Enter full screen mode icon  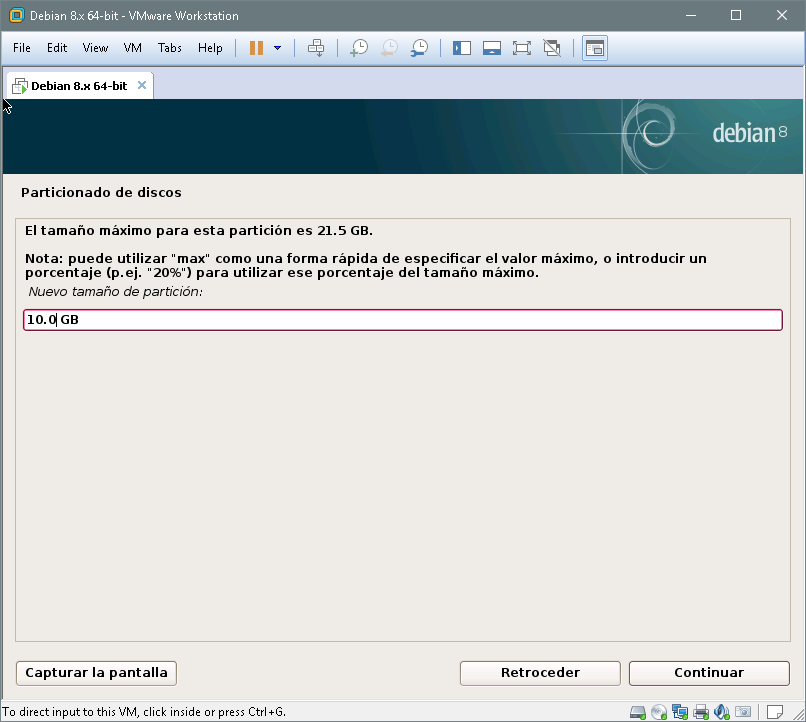521,48
